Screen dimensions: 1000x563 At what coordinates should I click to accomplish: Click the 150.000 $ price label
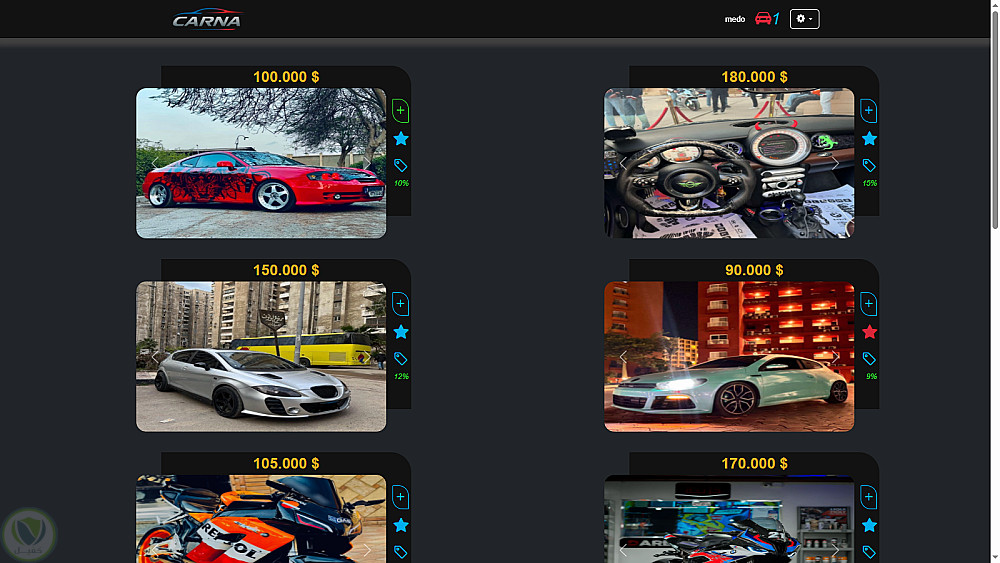click(x=286, y=270)
